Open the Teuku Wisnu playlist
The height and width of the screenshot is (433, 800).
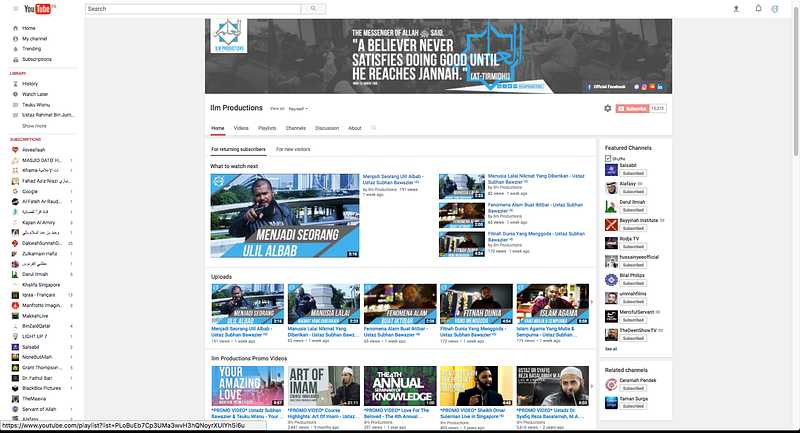click(x=36, y=105)
